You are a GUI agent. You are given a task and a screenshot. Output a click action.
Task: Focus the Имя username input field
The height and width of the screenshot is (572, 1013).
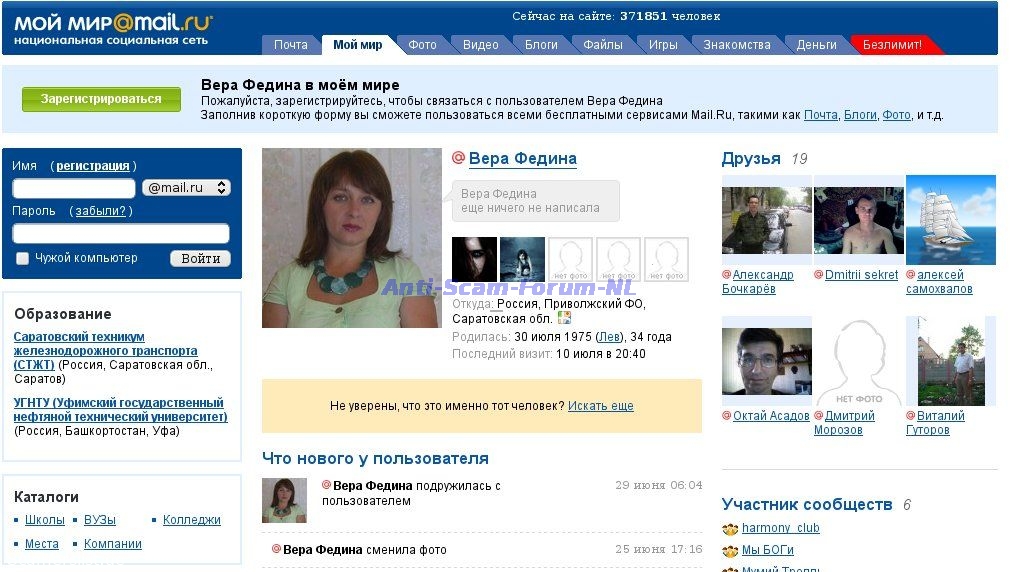point(74,188)
